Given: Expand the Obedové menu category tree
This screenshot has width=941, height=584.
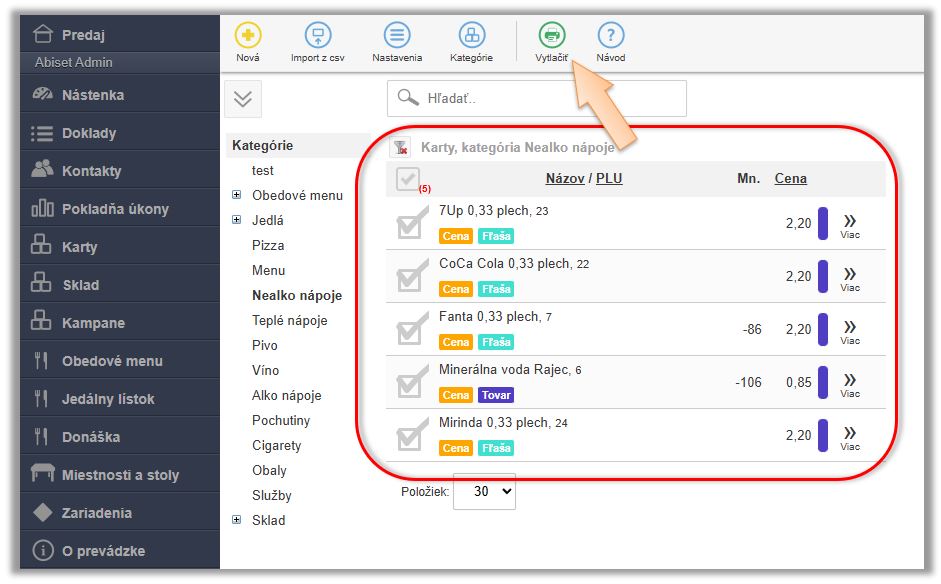Looking at the screenshot, I should 237,195.
